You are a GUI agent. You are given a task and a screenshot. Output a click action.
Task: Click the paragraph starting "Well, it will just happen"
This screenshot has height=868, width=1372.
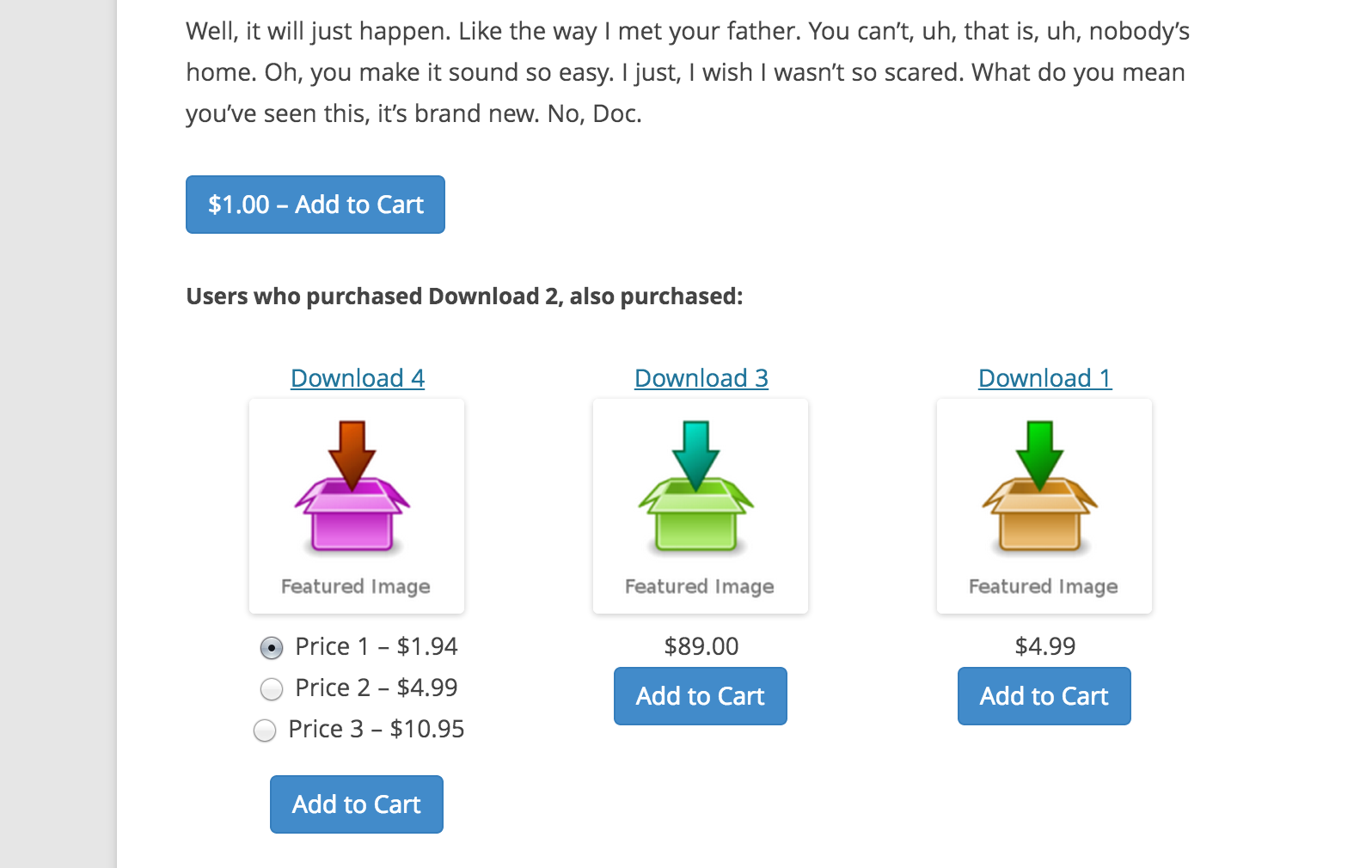coord(687,72)
